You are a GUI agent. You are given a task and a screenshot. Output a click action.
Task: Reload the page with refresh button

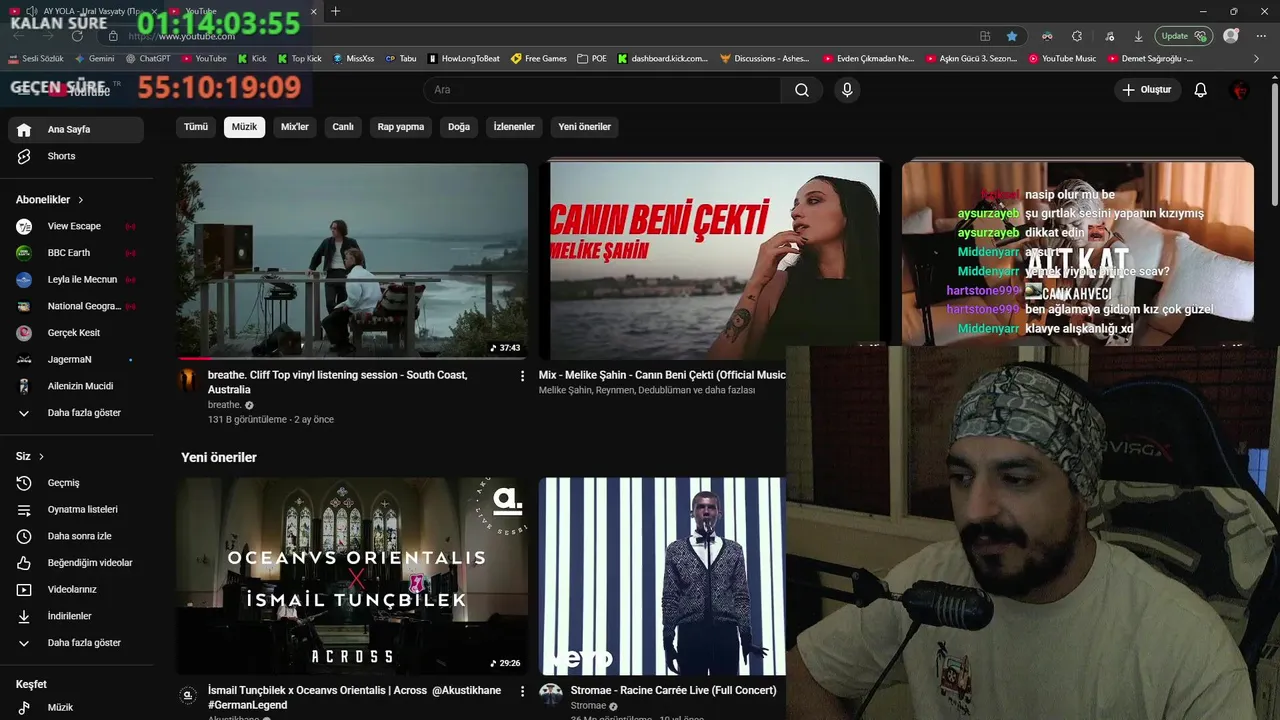[77, 36]
